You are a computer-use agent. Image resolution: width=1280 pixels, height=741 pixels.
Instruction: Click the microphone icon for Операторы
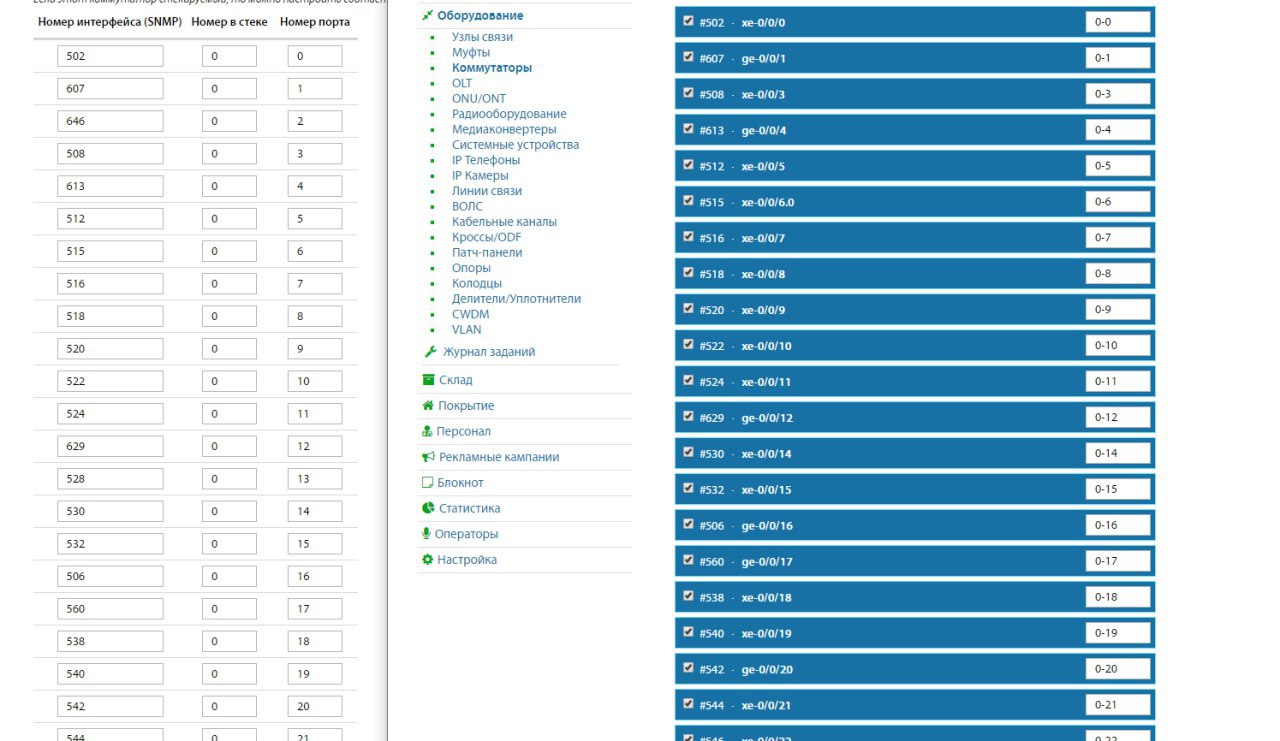426,534
